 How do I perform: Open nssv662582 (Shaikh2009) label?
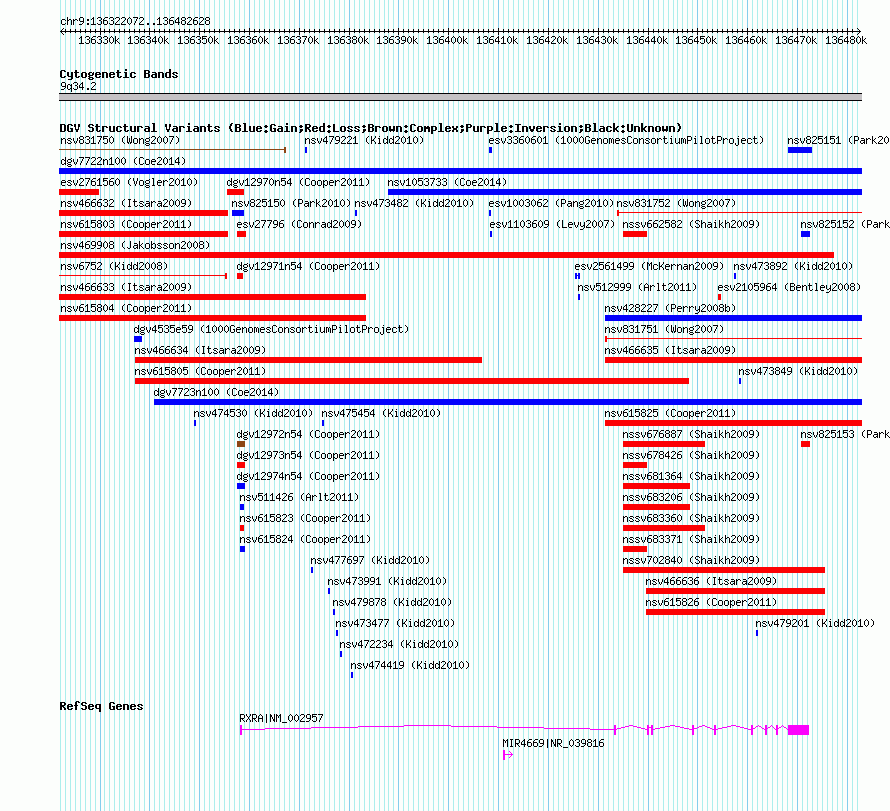[691, 224]
